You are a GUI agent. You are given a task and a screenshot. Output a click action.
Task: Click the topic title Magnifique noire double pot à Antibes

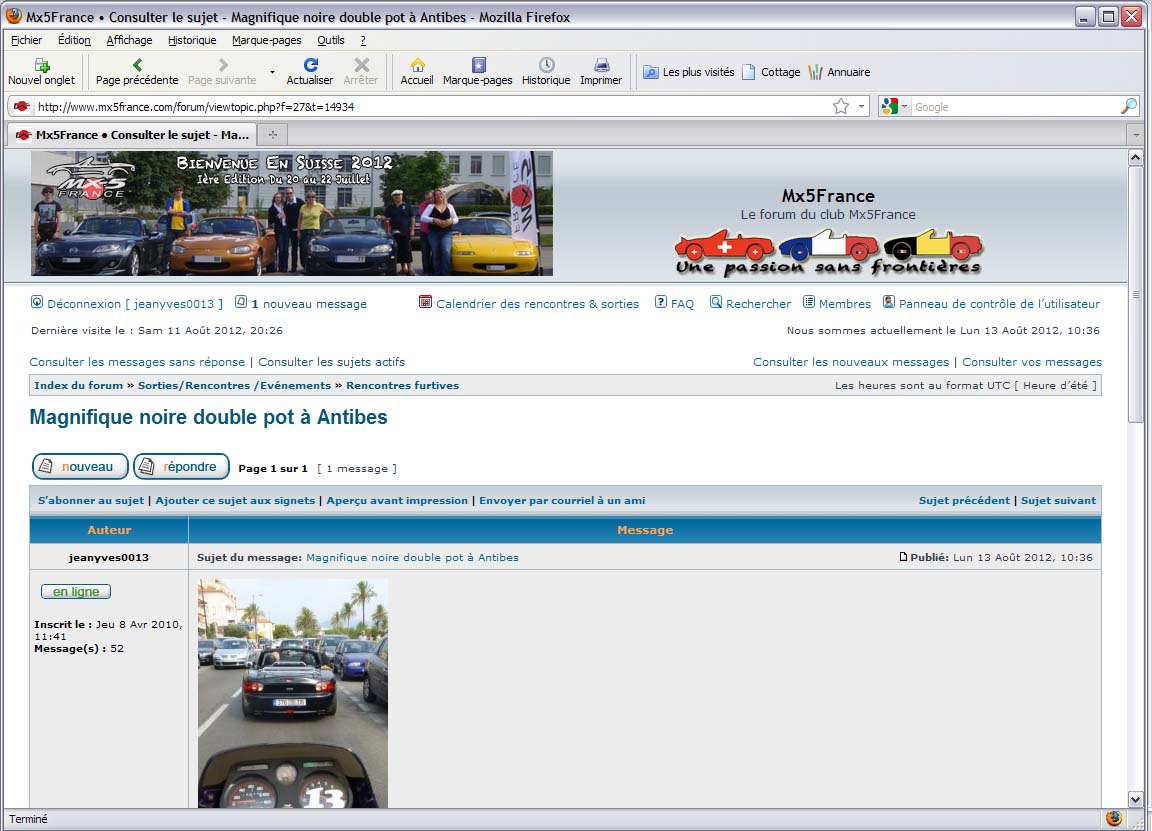click(x=208, y=417)
